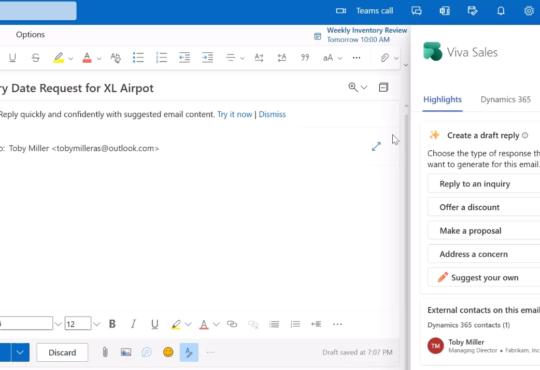Insert a picture inline
Screen dimensions: 540x370
126,352
